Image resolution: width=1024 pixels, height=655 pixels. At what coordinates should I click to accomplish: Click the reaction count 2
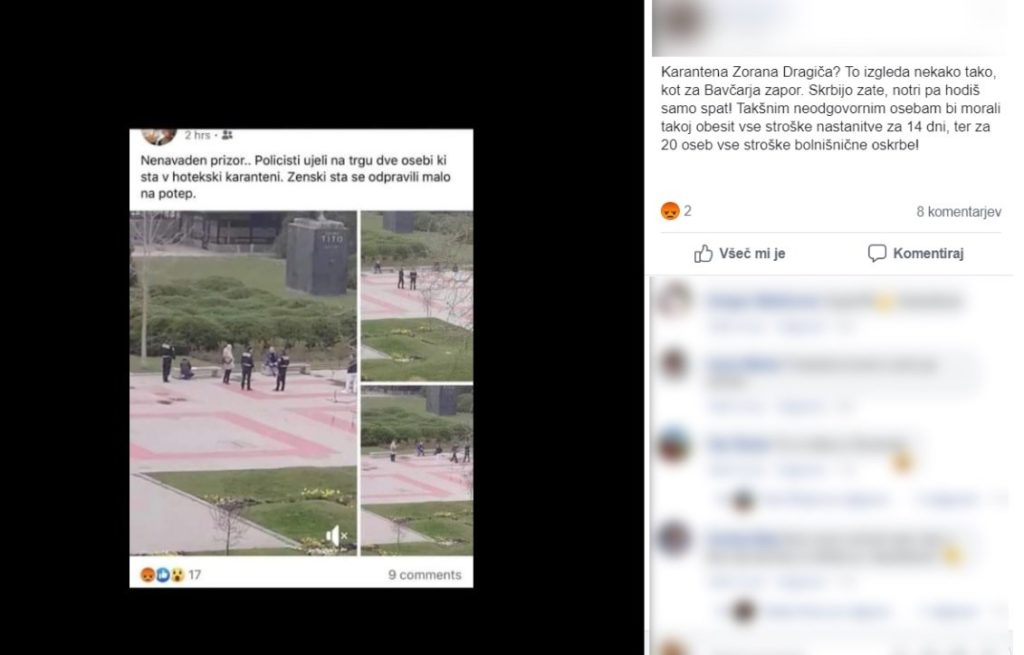(x=688, y=211)
